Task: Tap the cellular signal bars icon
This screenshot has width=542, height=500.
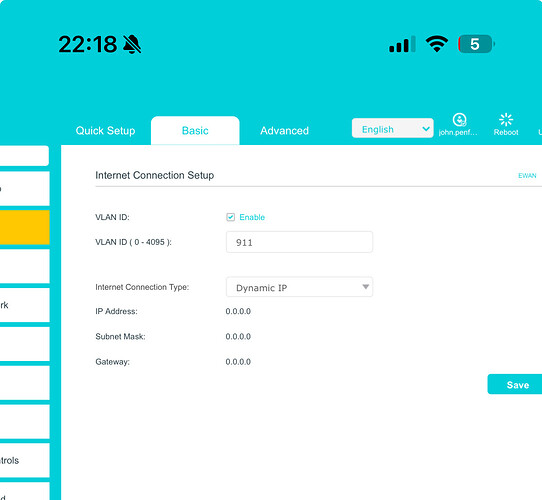Action: click(x=402, y=44)
